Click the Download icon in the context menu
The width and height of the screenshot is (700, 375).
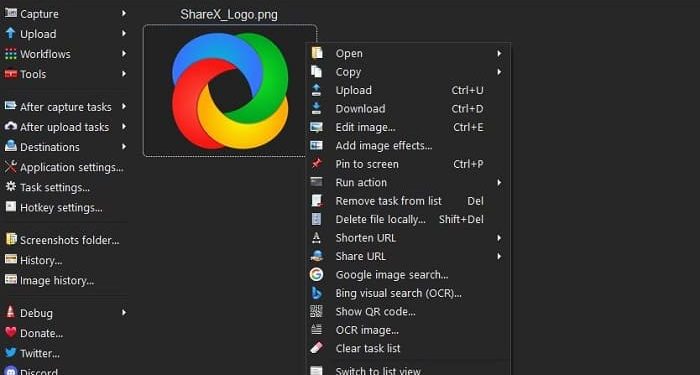click(317, 108)
